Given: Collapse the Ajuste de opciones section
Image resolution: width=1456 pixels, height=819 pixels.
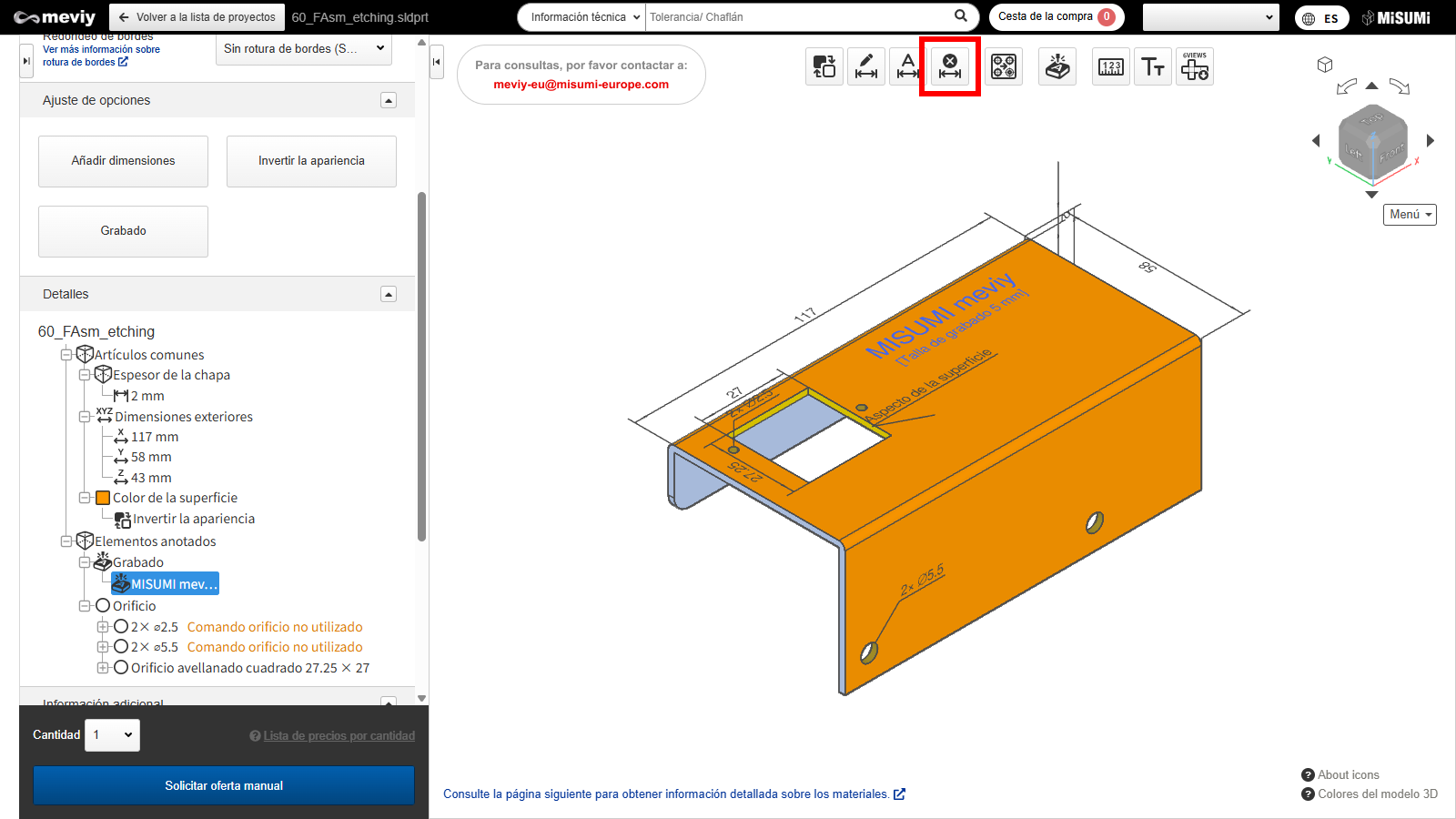Looking at the screenshot, I should (x=389, y=100).
